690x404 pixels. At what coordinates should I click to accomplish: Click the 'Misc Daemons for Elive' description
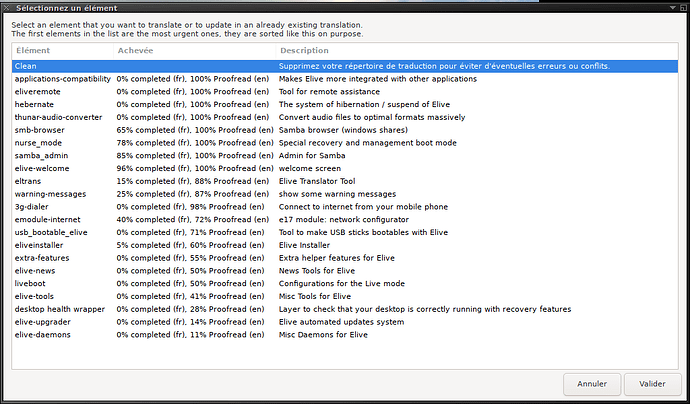(x=323, y=334)
